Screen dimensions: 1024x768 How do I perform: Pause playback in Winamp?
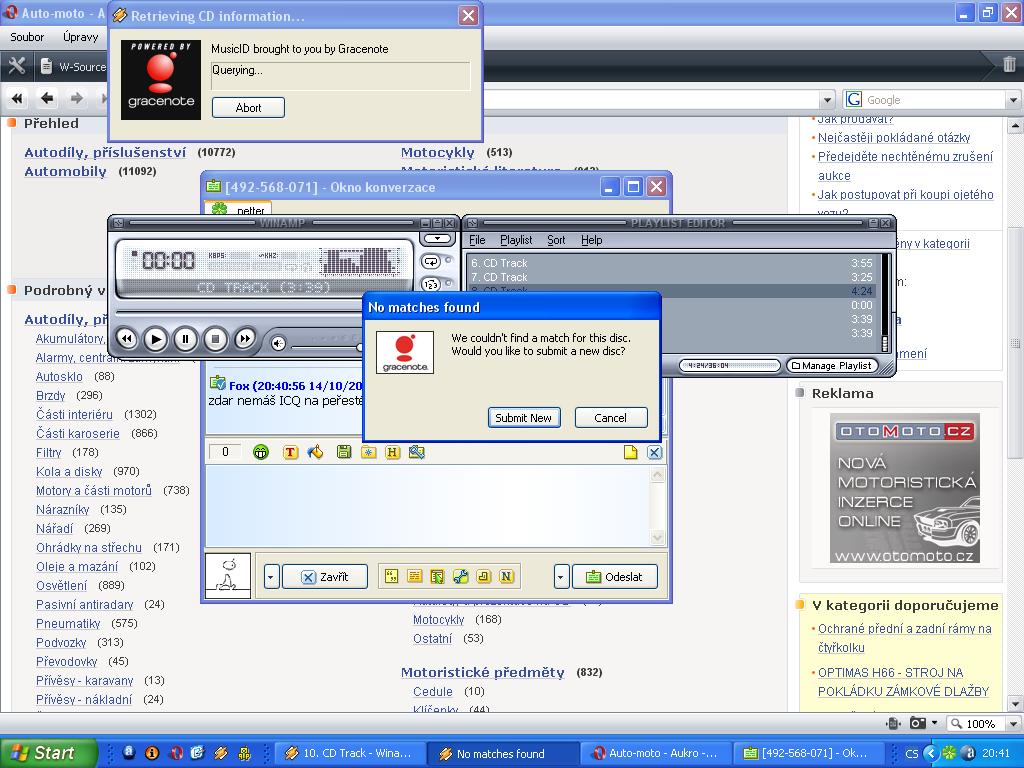tap(185, 339)
